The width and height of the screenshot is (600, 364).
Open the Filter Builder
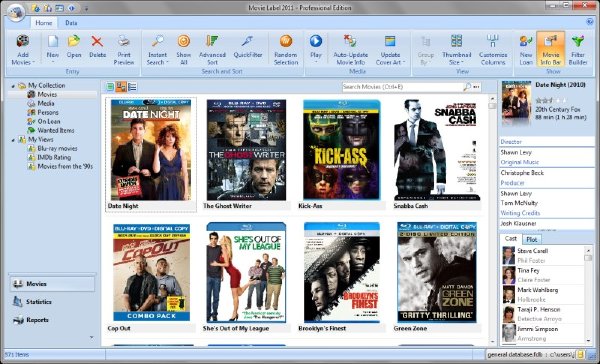pyautogui.click(x=578, y=50)
